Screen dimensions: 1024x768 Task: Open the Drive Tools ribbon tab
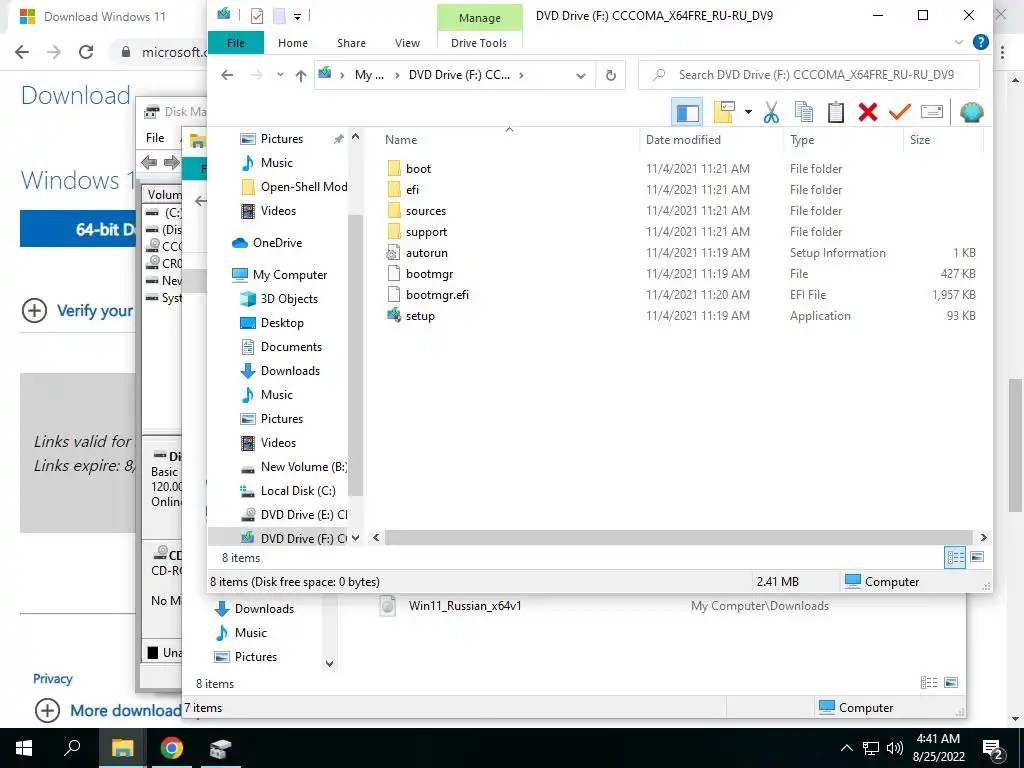click(x=479, y=42)
